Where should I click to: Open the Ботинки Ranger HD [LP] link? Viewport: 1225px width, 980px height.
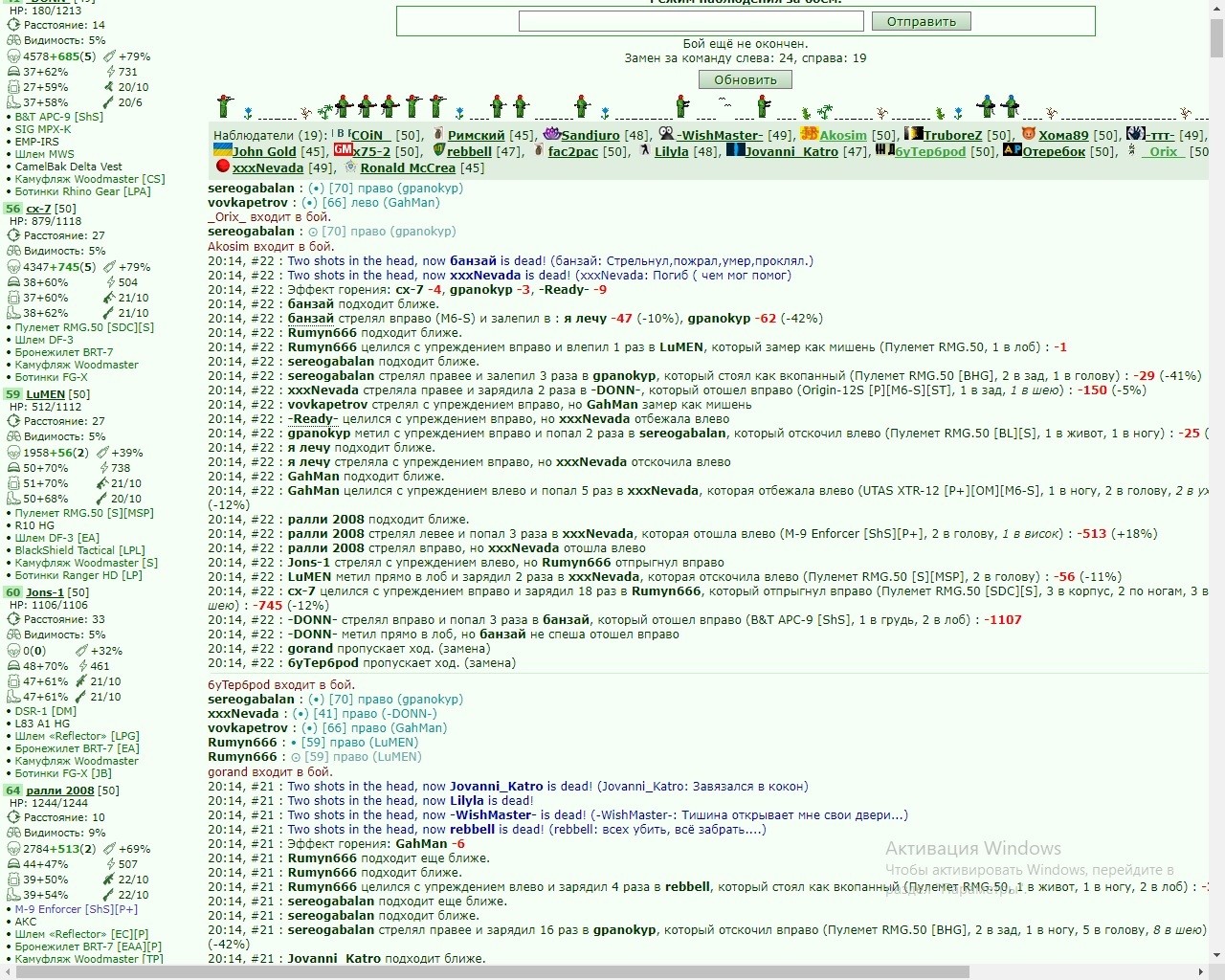tap(78, 575)
